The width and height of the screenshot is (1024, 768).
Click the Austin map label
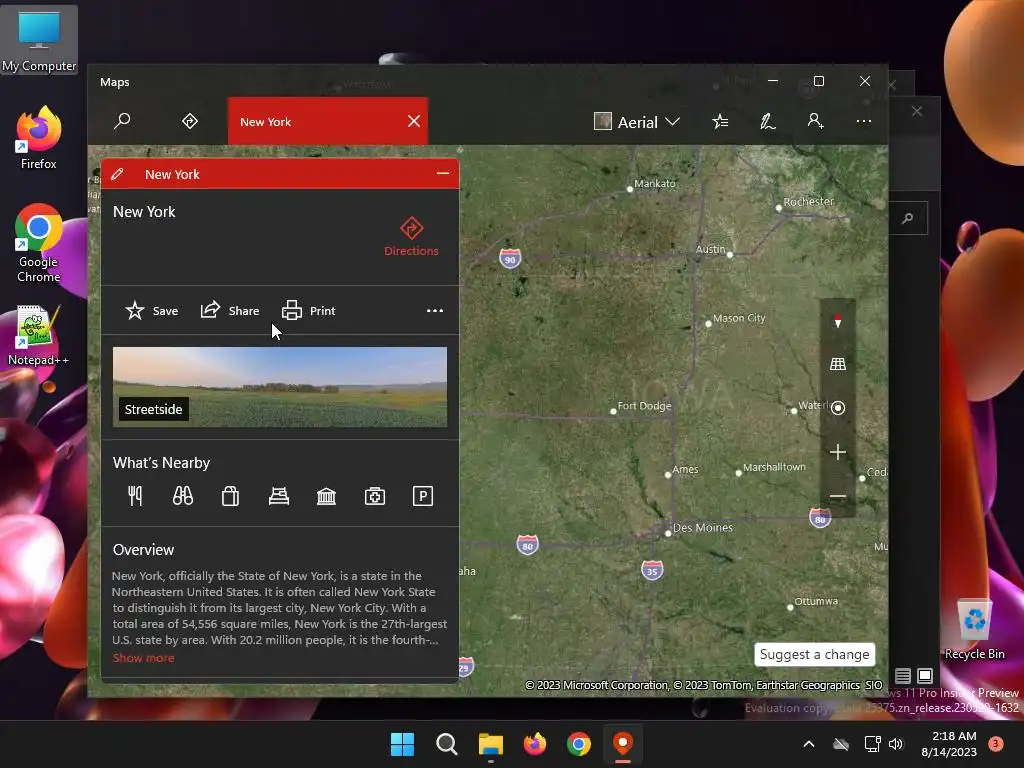click(x=711, y=249)
